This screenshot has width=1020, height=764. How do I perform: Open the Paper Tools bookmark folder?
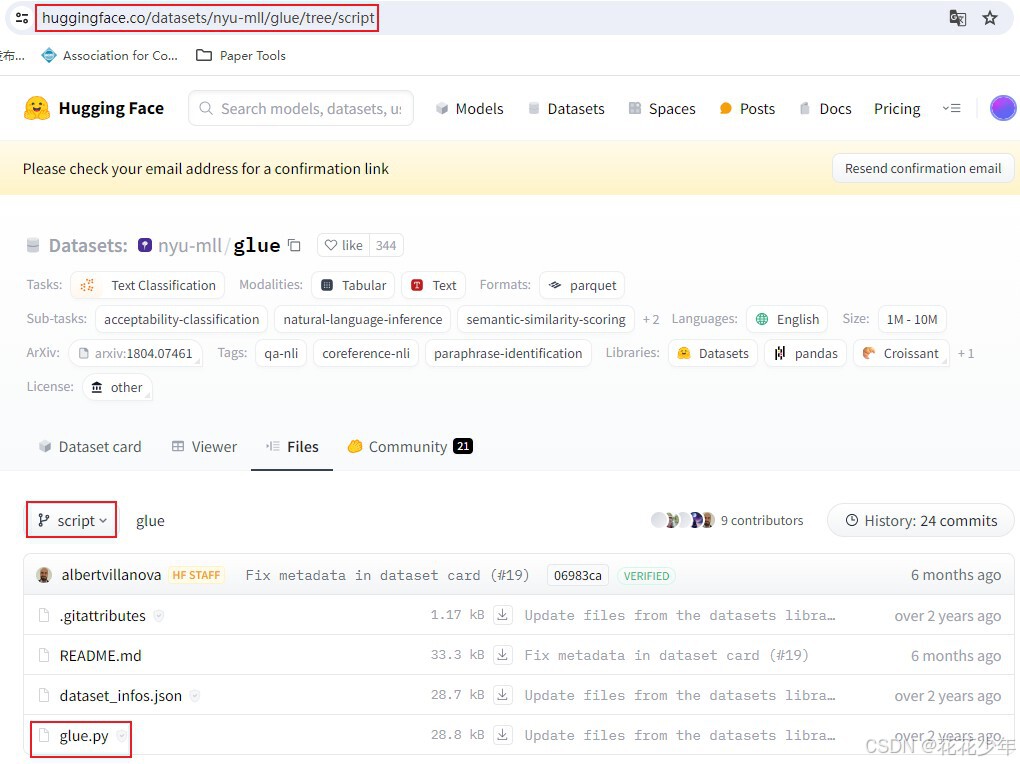point(241,55)
